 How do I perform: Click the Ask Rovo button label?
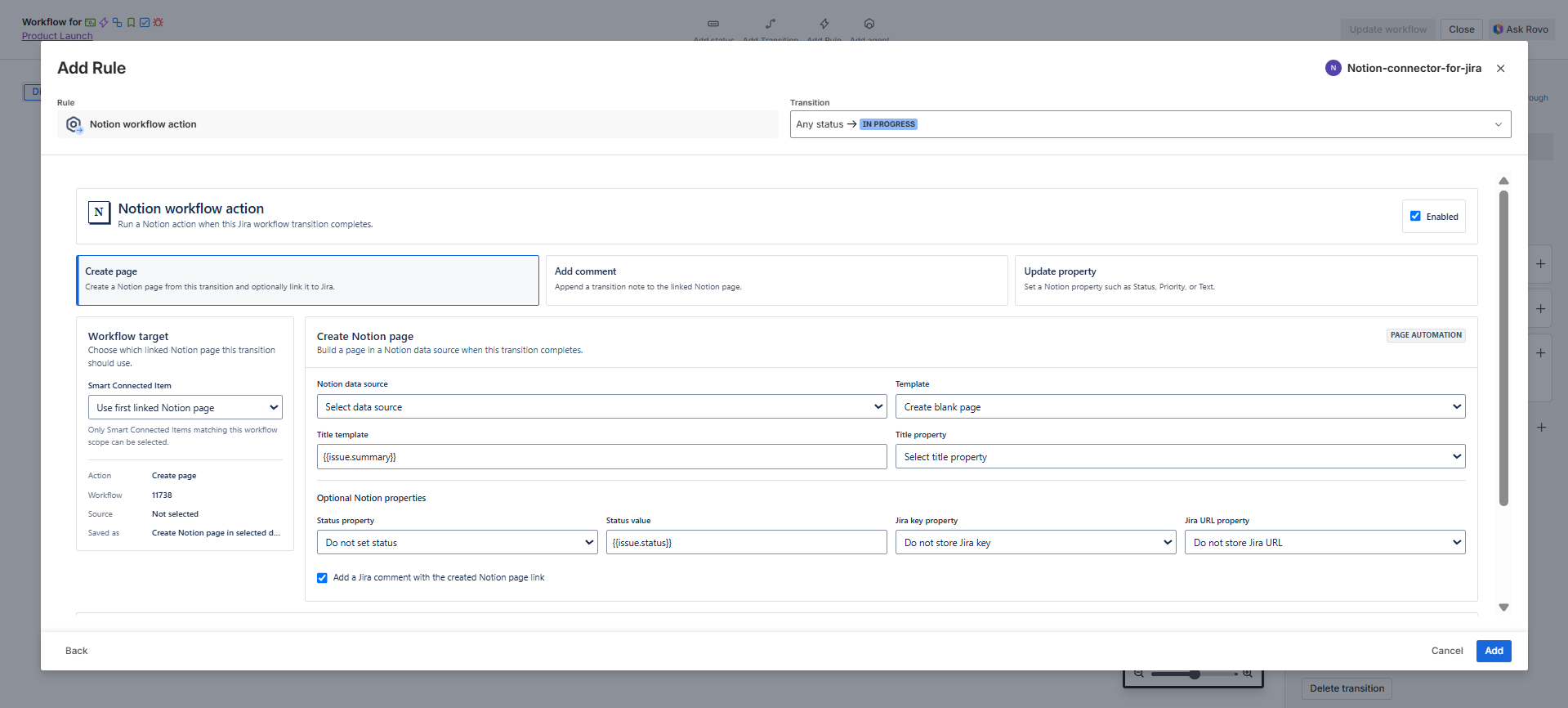coord(1527,29)
